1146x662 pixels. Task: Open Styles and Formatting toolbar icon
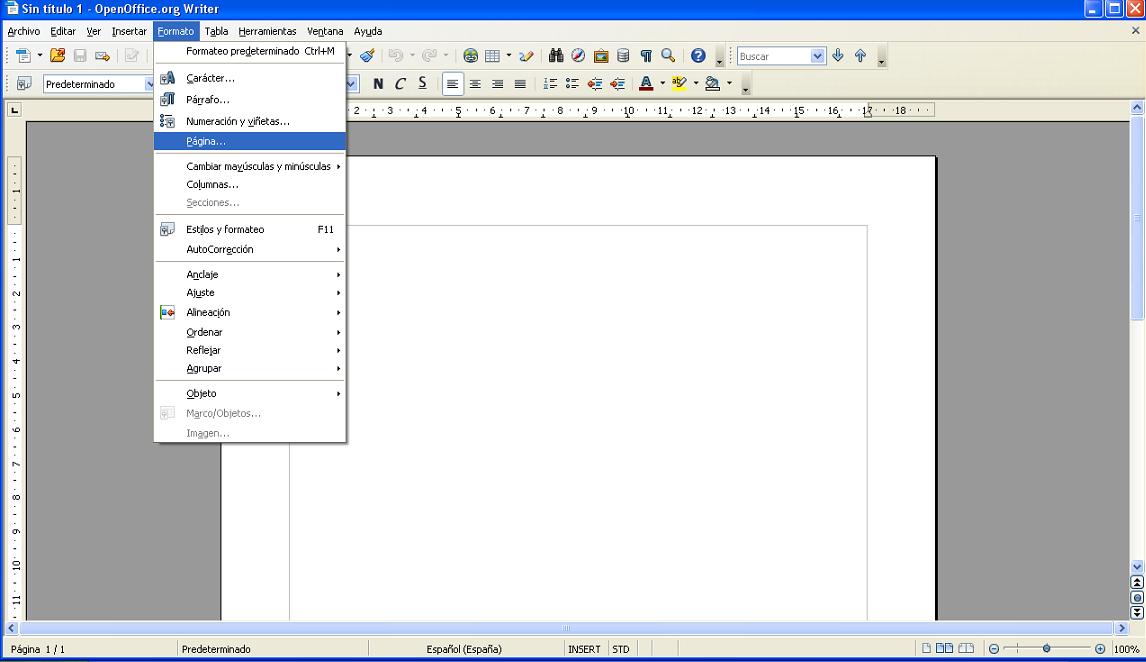[x=23, y=84]
